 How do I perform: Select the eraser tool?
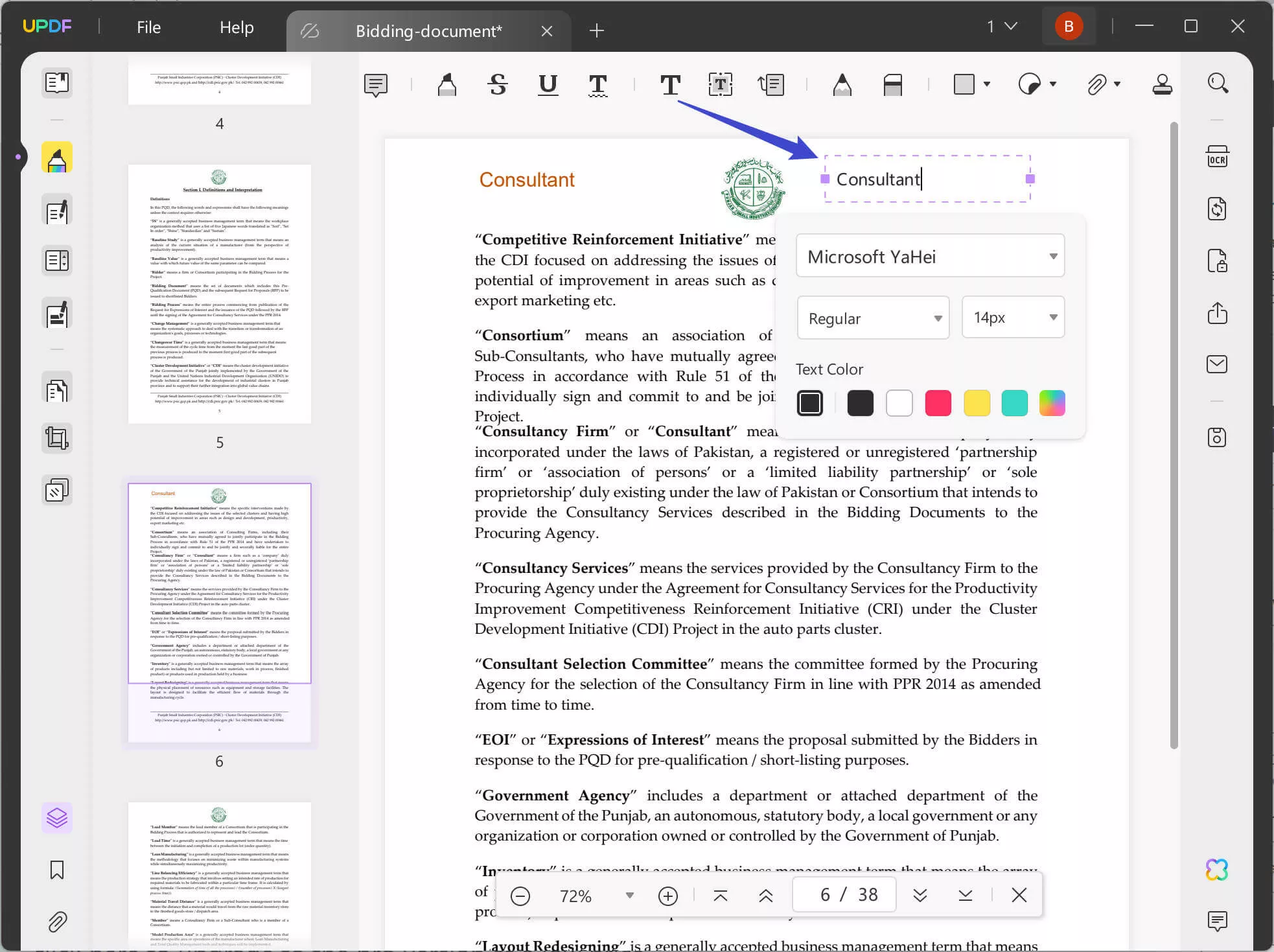894,84
